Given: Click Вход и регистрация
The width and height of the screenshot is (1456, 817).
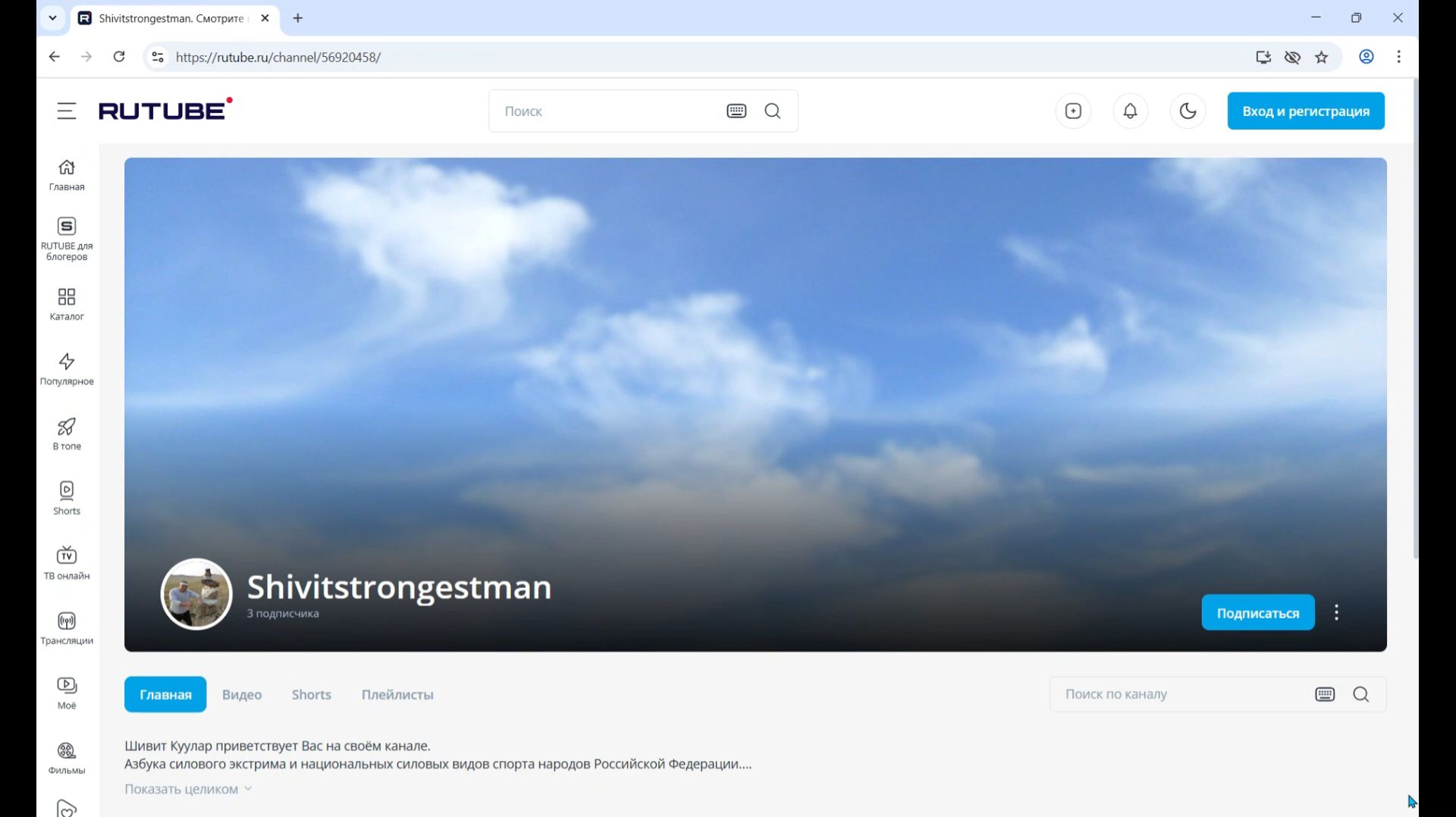Looking at the screenshot, I should [x=1305, y=111].
